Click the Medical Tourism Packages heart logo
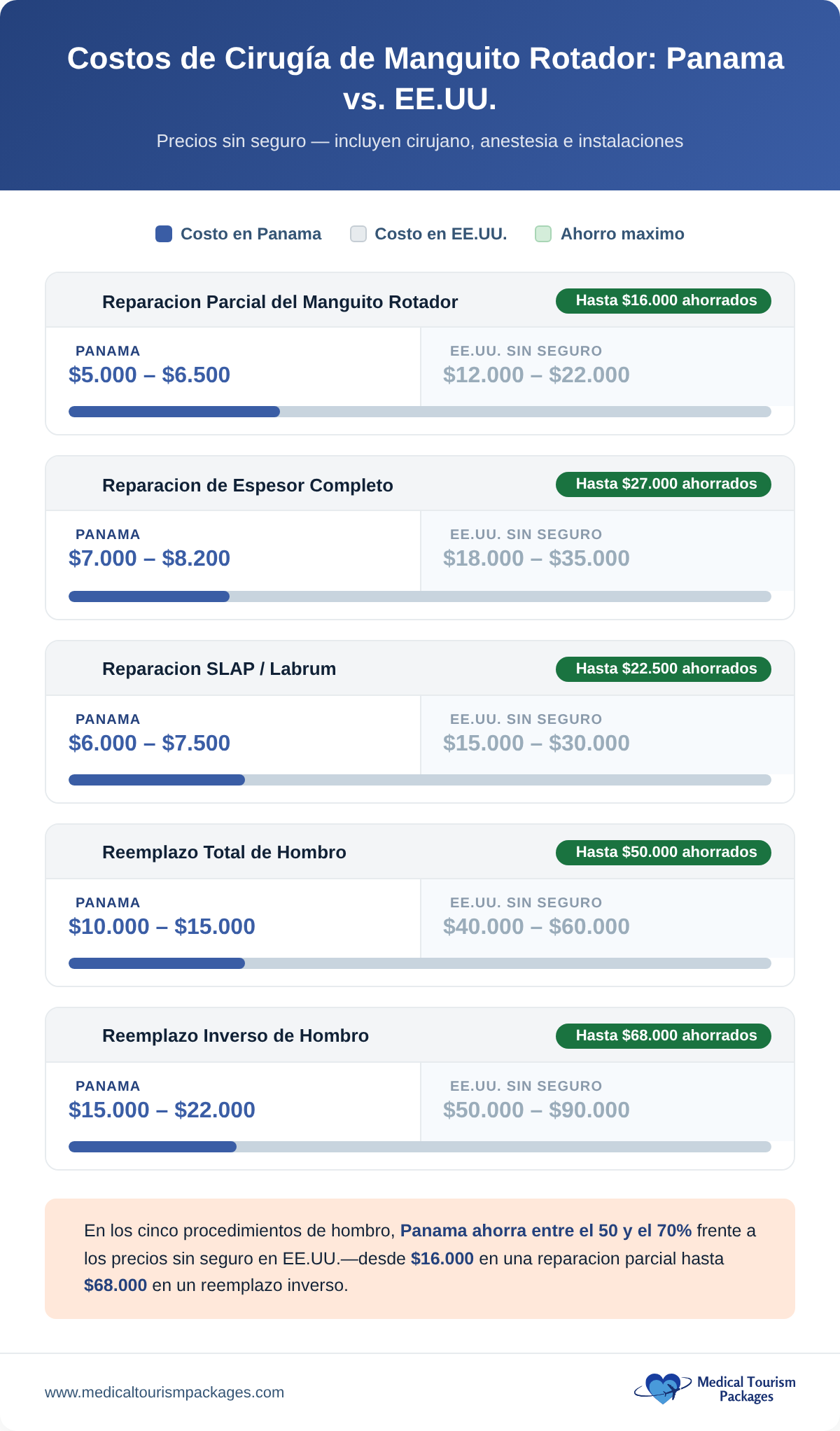The image size is (840, 1431). (x=661, y=1388)
